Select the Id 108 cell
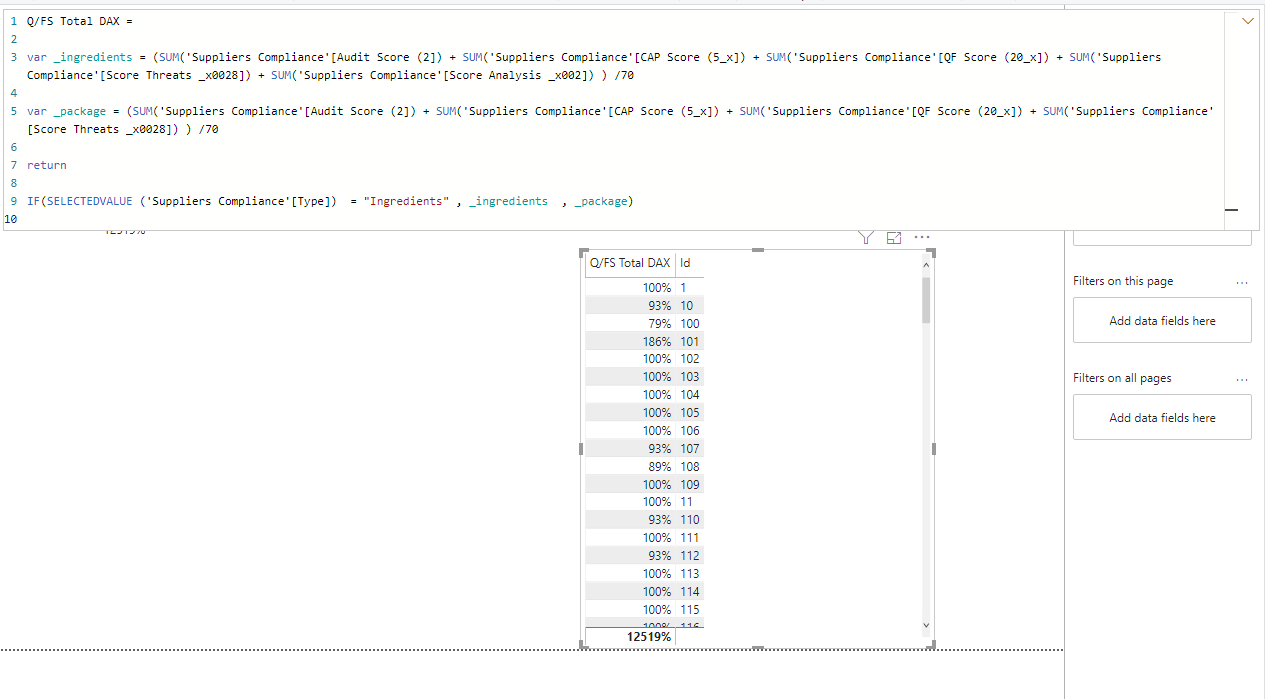Screen dimensions: 1265x699 tap(690, 466)
